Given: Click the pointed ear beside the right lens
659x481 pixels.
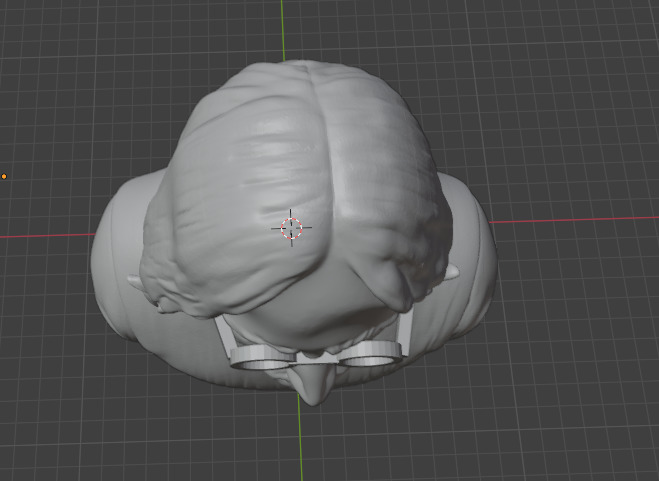Looking at the screenshot, I should point(452,272).
